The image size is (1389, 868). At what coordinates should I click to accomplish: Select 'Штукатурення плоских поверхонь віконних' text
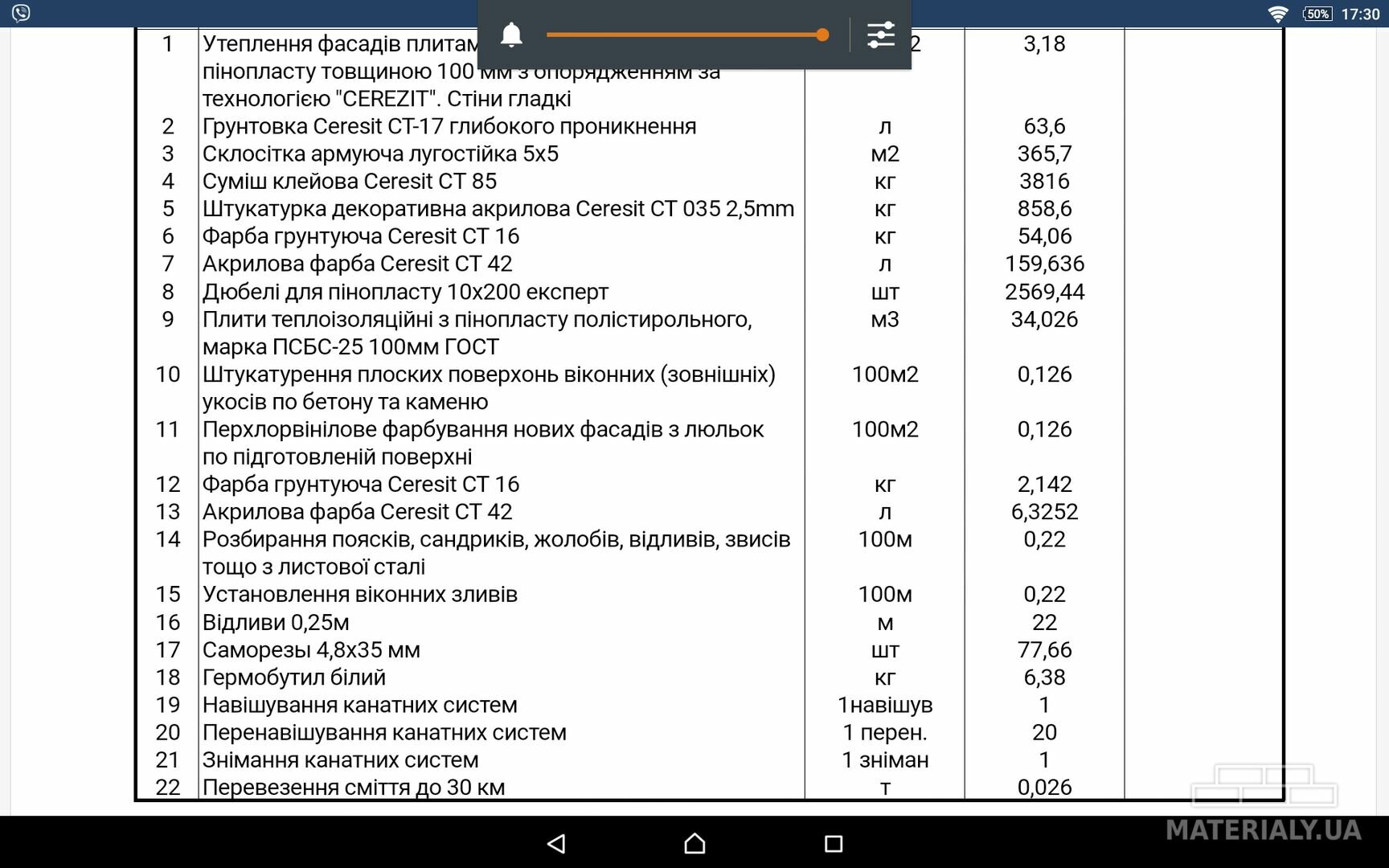coord(489,388)
